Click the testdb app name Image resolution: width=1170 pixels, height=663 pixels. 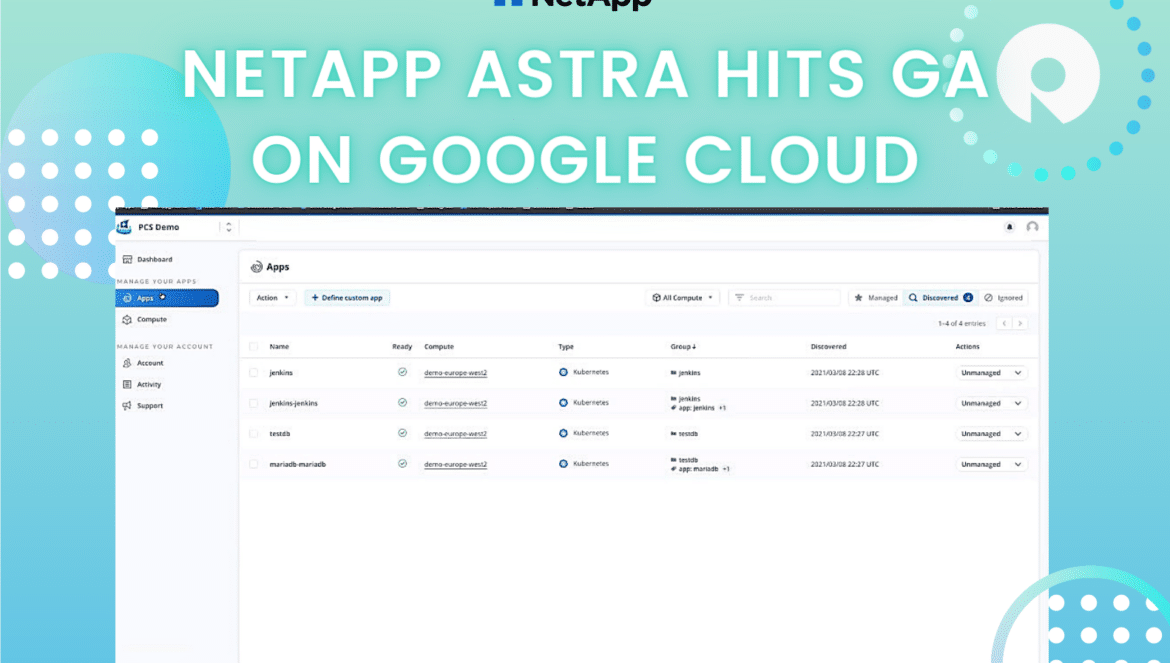pyautogui.click(x=280, y=434)
